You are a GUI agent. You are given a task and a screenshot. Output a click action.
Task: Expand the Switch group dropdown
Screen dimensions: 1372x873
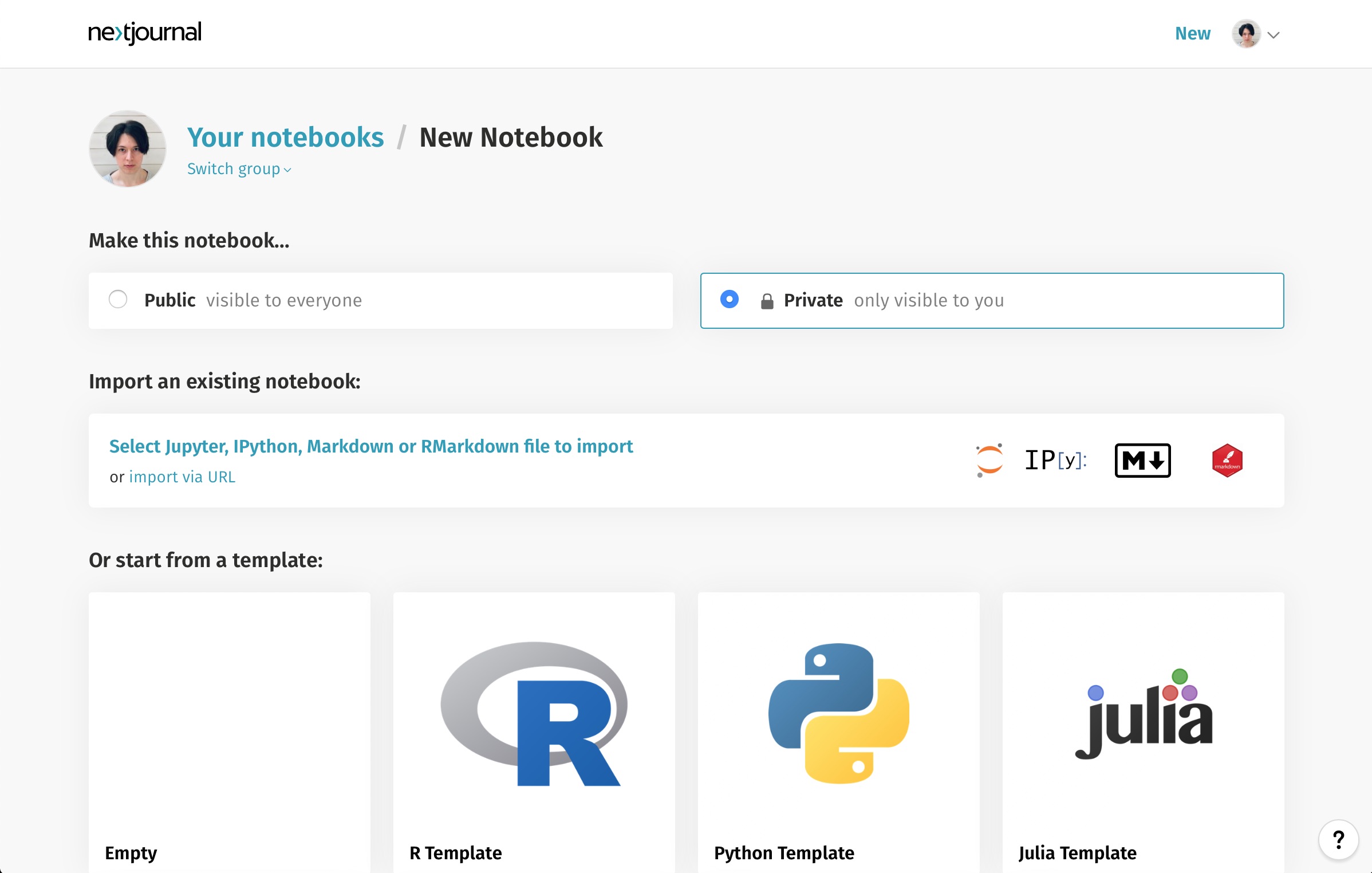[x=239, y=169]
